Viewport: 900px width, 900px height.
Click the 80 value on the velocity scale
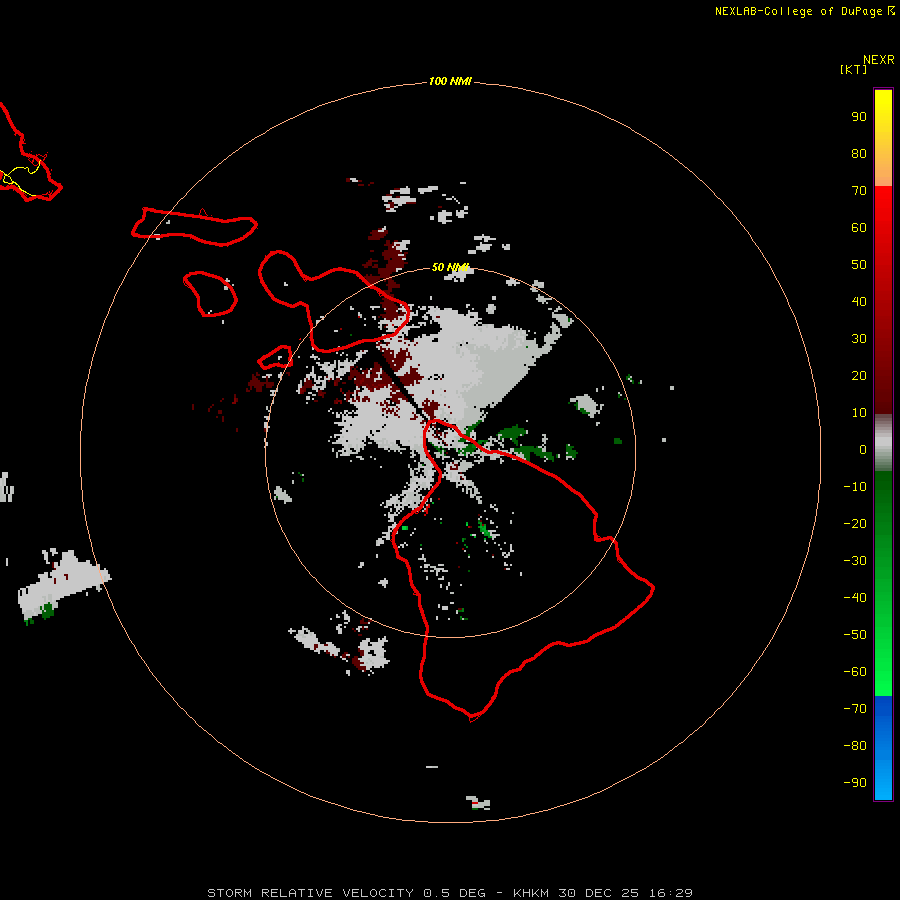(859, 154)
